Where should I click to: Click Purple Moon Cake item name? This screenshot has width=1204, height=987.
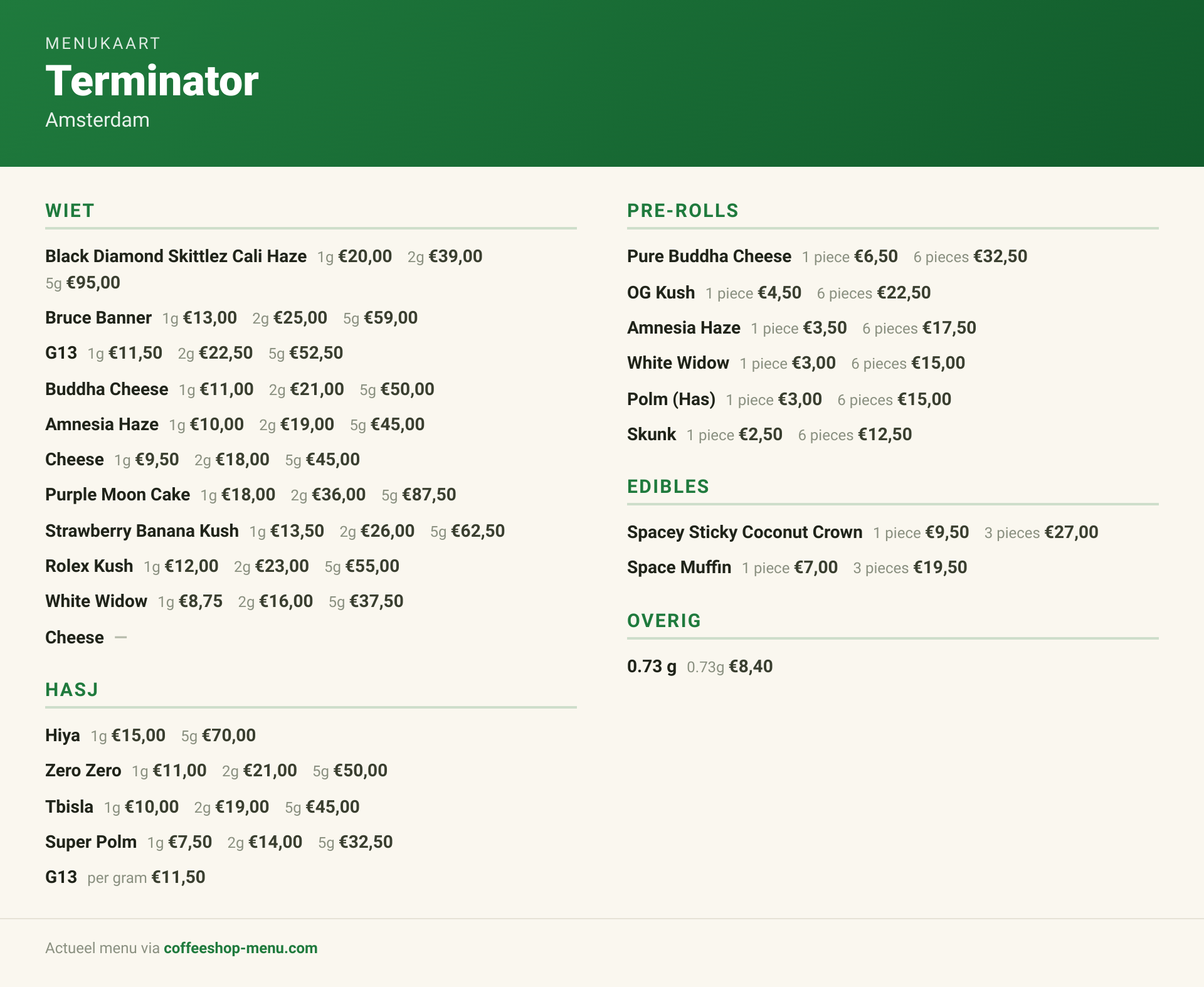[117, 494]
